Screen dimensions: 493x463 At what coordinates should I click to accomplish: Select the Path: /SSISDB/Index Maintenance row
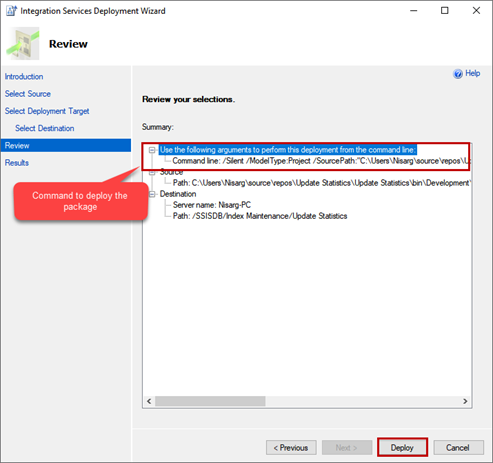coord(260,216)
